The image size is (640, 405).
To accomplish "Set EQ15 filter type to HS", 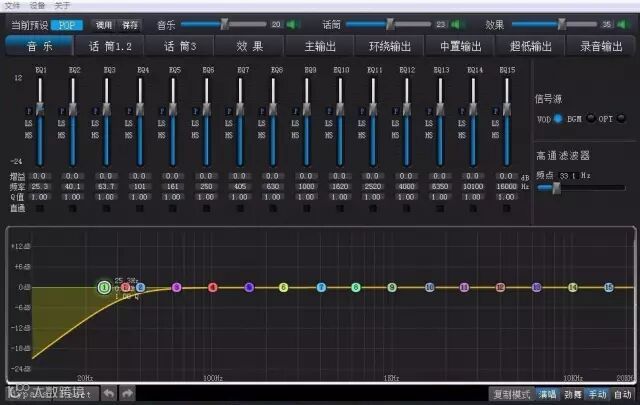I will coord(495,135).
